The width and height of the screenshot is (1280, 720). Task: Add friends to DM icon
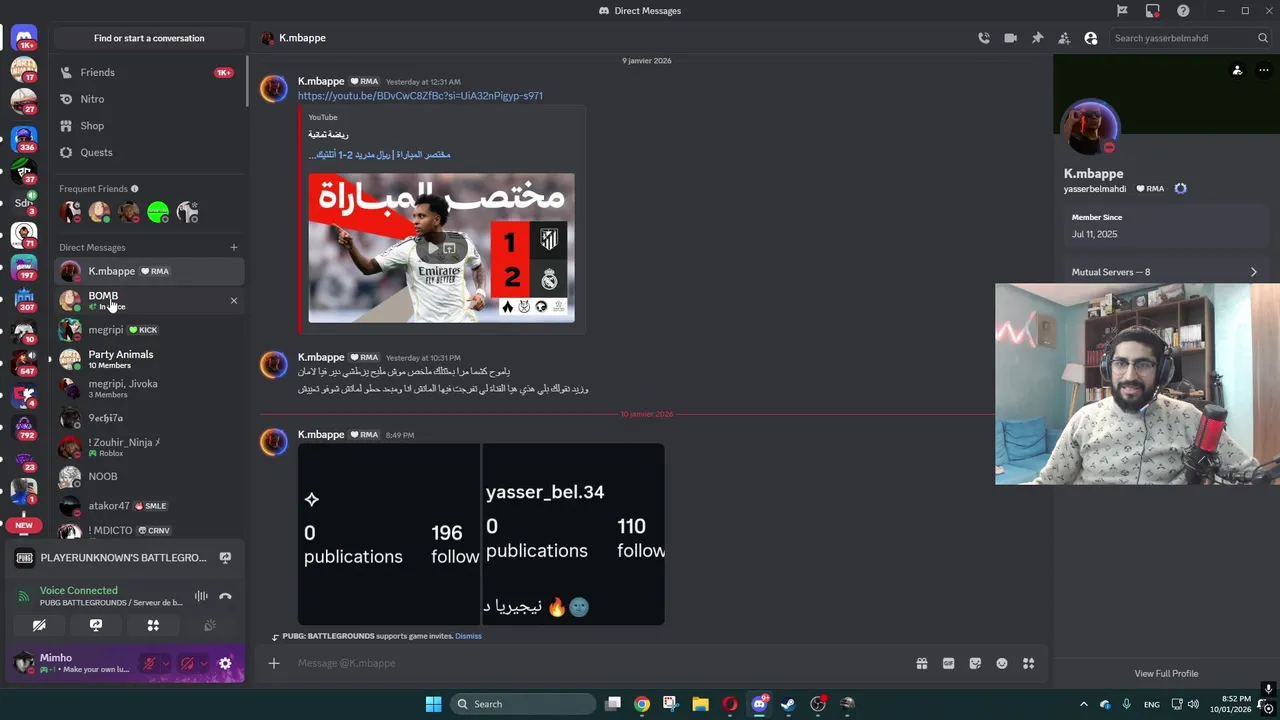point(1064,38)
